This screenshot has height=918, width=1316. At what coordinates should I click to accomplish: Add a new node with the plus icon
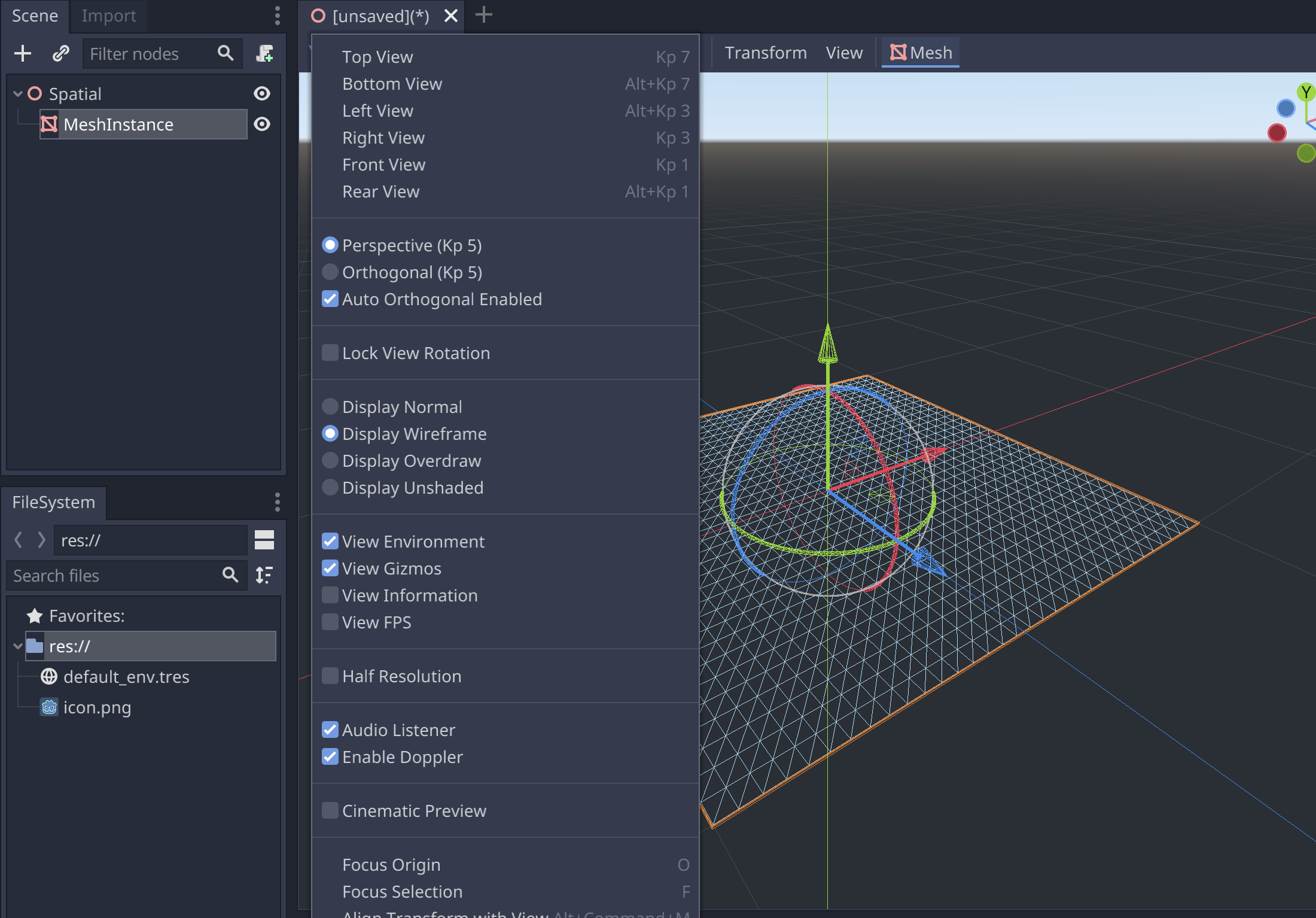[22, 53]
